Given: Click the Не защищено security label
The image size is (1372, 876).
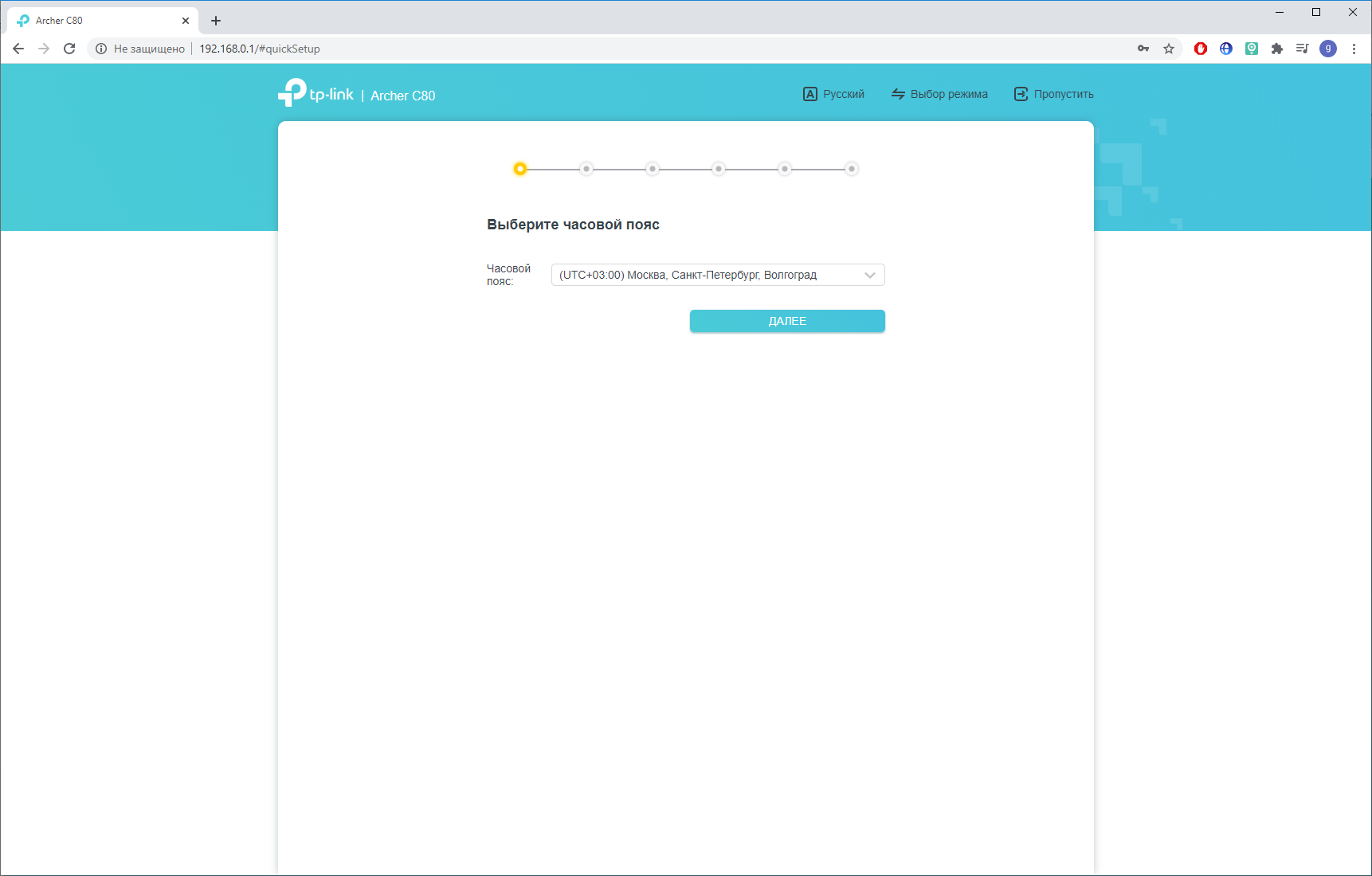Looking at the screenshot, I should pyautogui.click(x=149, y=49).
